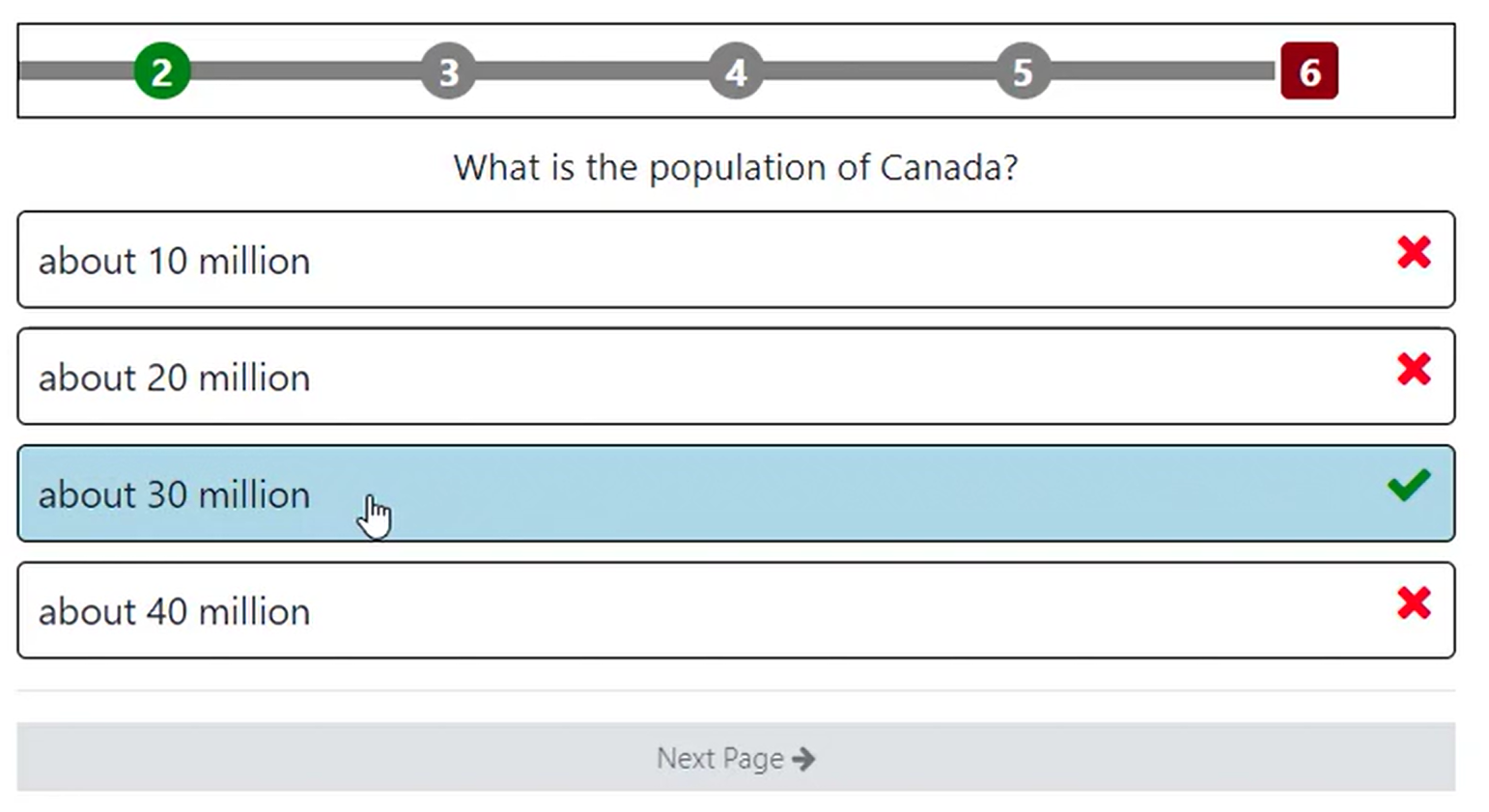Select step 4 progress marker

736,71
